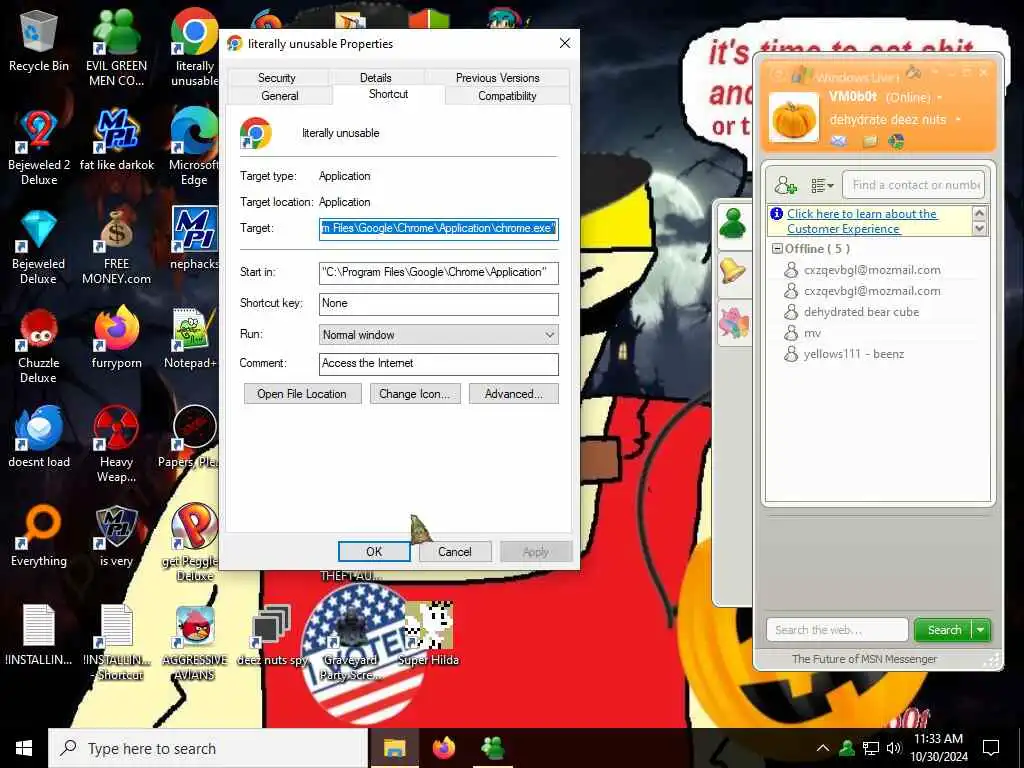The height and width of the screenshot is (768, 1024).
Task: Select the contact named 'mv'
Action: [812, 333]
